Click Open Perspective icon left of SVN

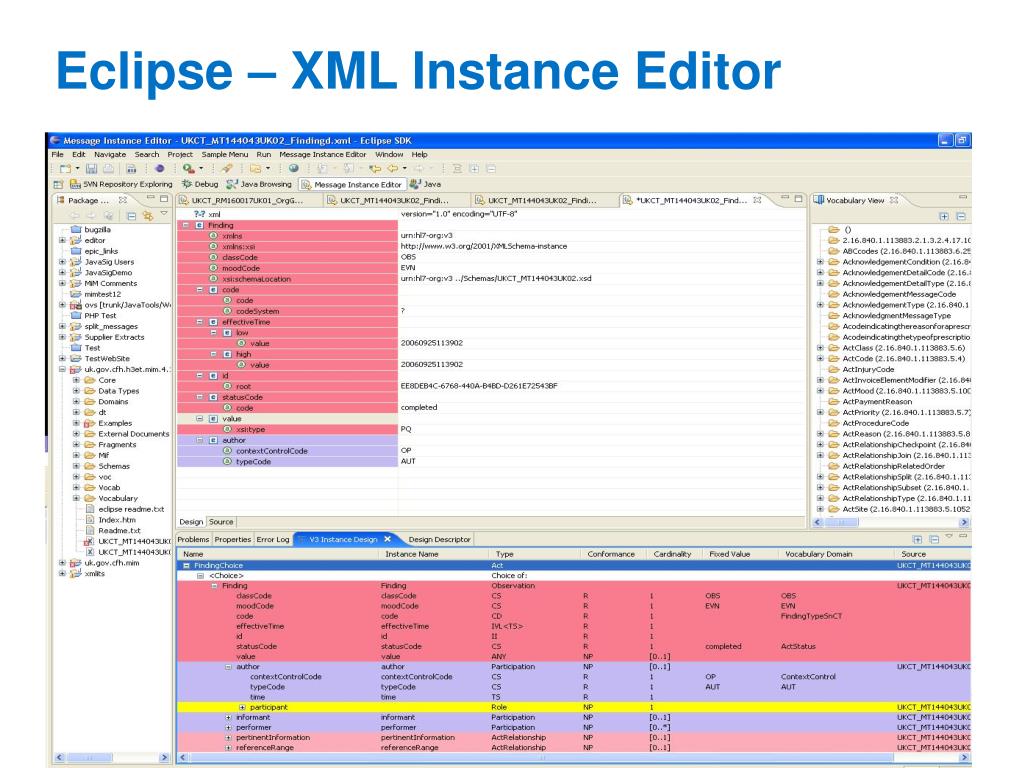click(58, 184)
